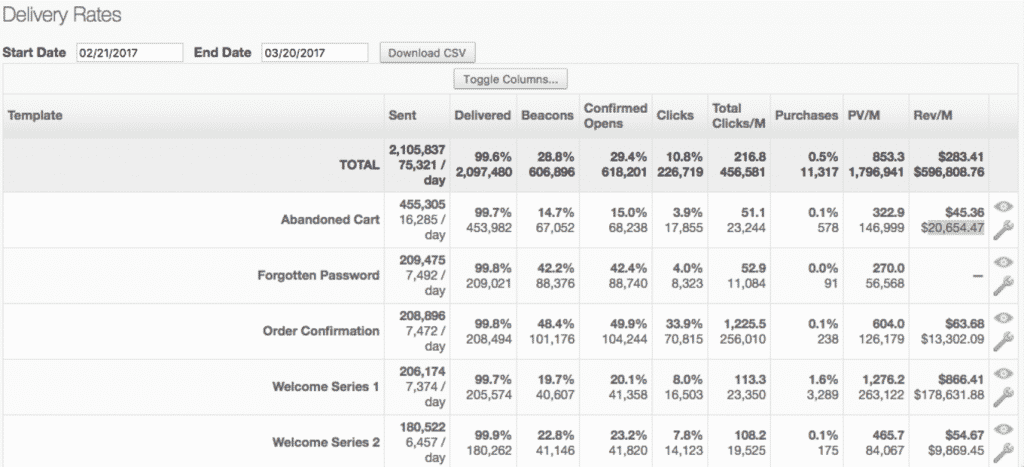Image resolution: width=1024 pixels, height=467 pixels.
Task: Select the Purchases column header
Action: point(806,116)
